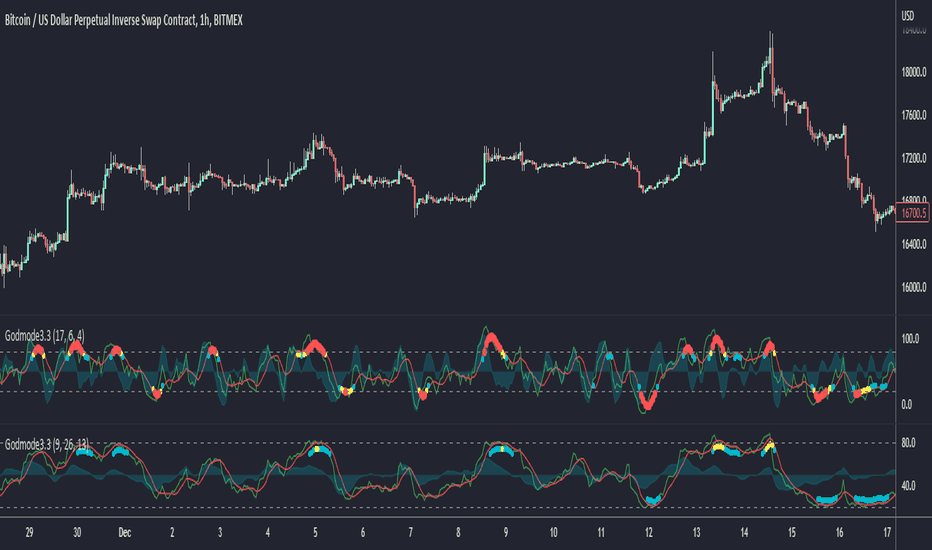Click the date label 10 on time axis
932x550 pixels.
[553, 533]
